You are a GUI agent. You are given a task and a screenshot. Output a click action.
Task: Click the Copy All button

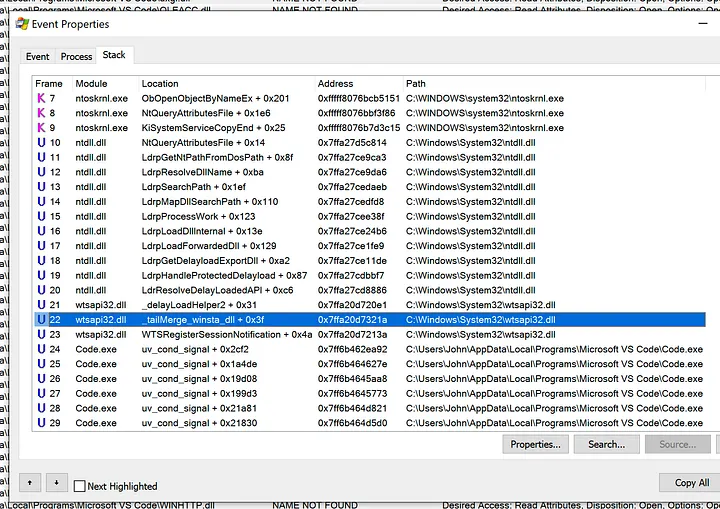(x=691, y=482)
